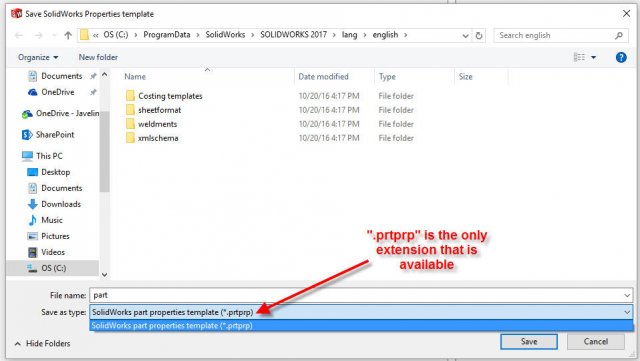Refresh the english folder view

479,36
